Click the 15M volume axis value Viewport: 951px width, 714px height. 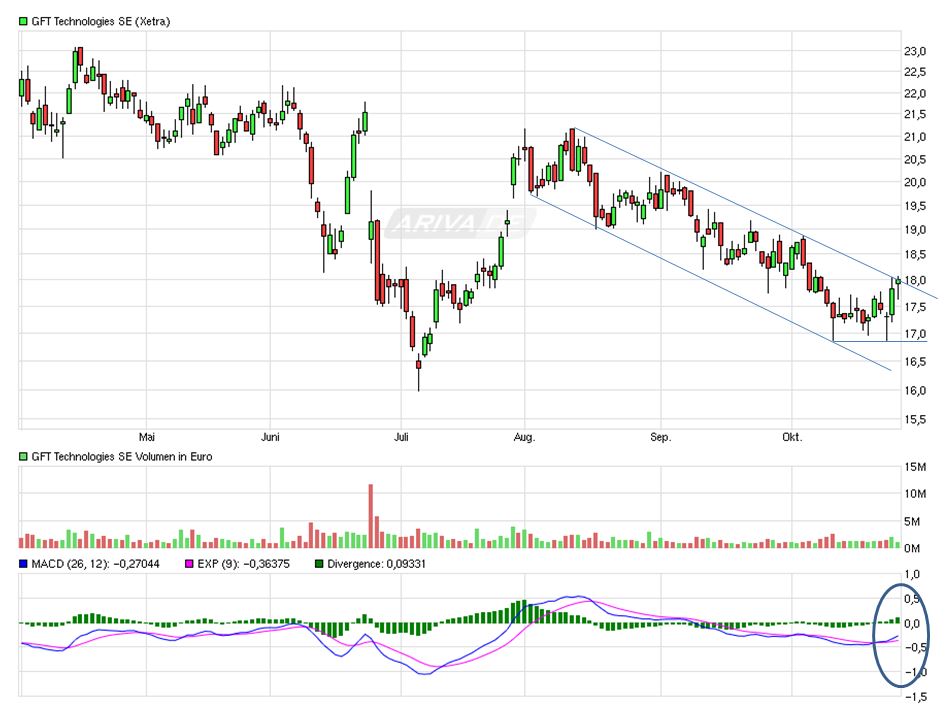[915, 467]
